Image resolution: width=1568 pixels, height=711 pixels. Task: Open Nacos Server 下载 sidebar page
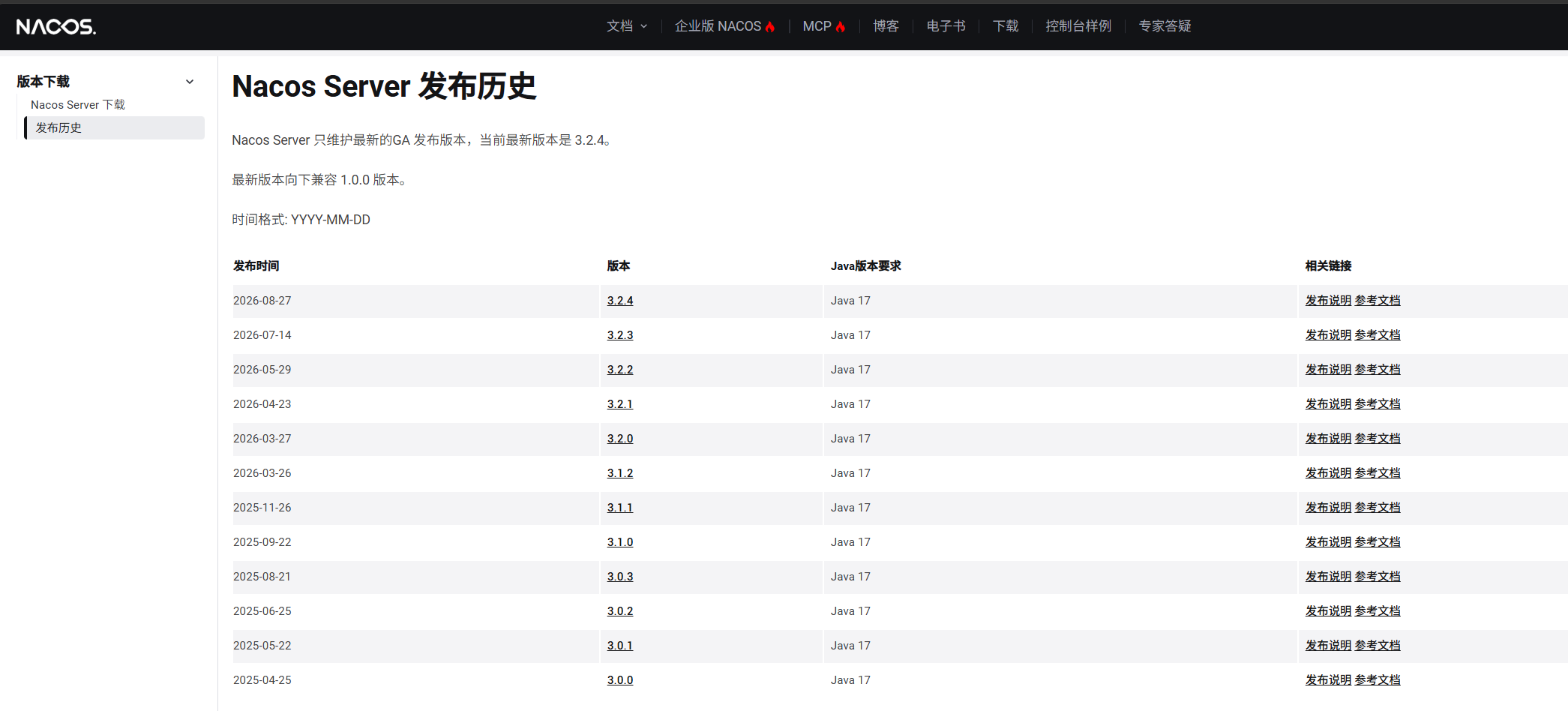(x=78, y=105)
